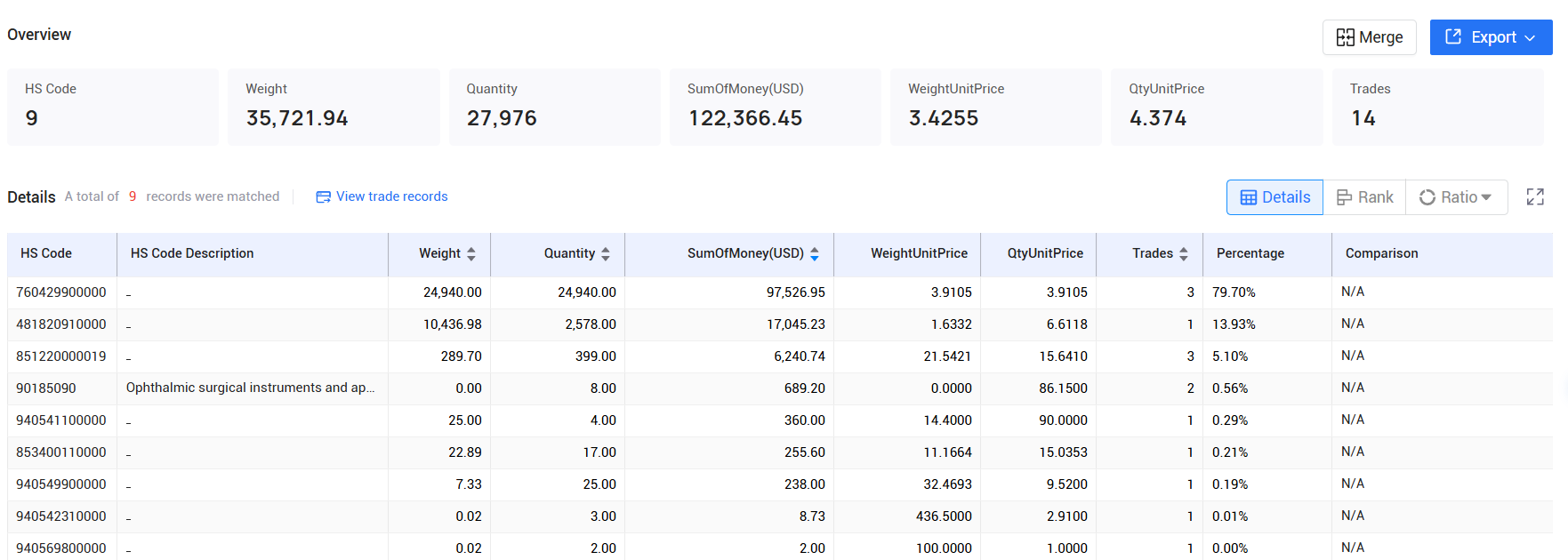Open the Export dropdown

coord(1491,37)
